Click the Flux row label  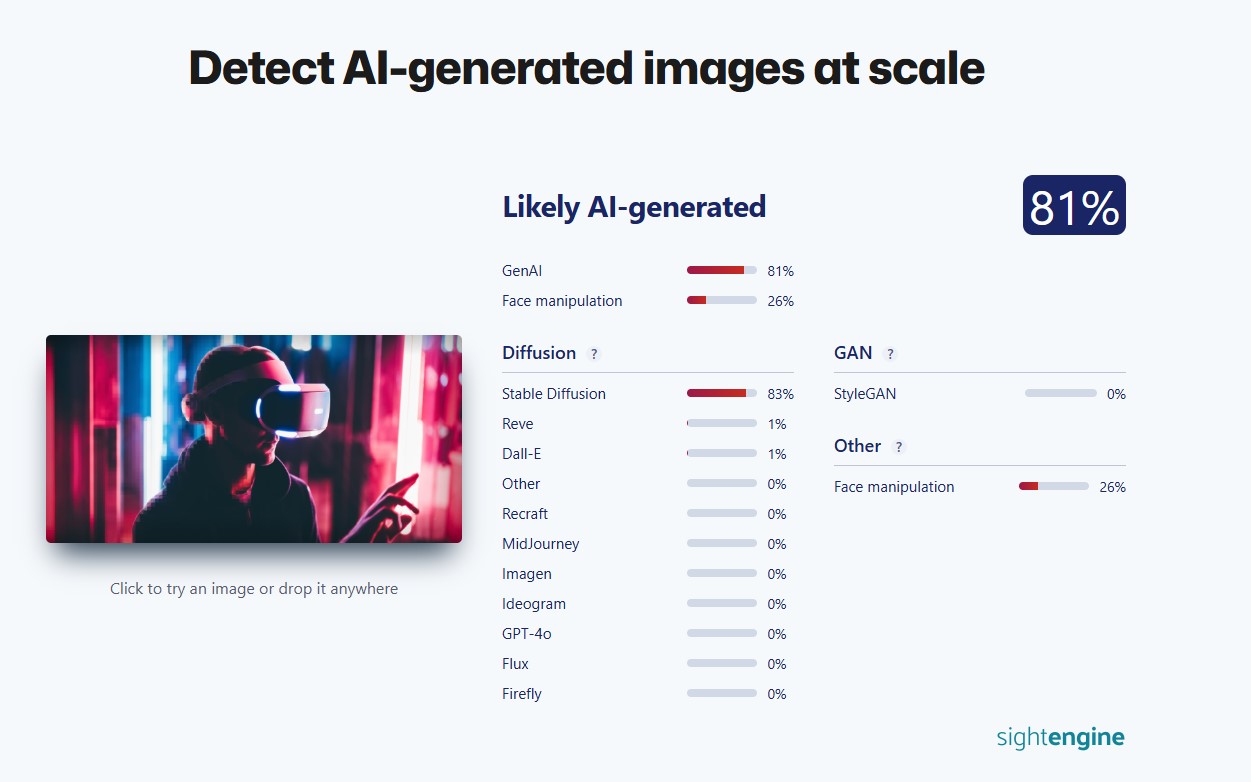click(x=516, y=664)
